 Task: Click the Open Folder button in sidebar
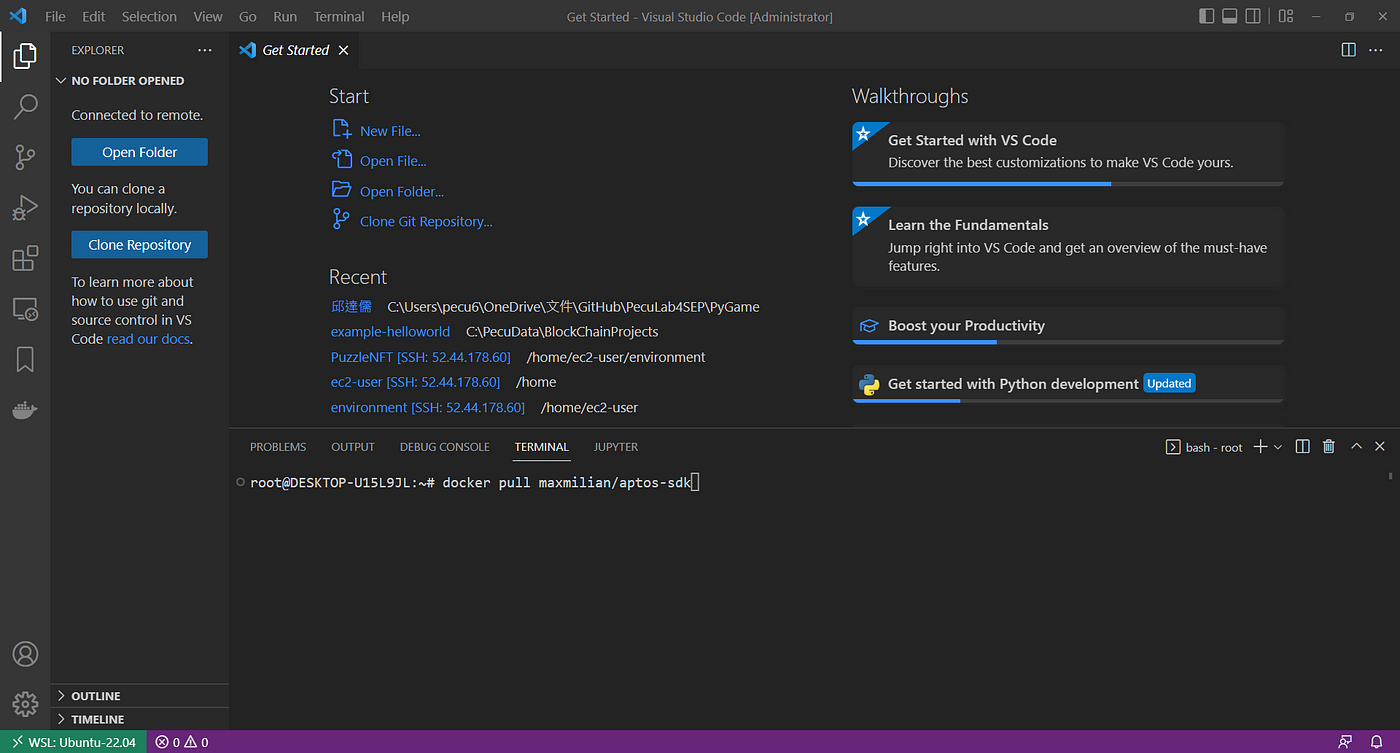(x=140, y=152)
